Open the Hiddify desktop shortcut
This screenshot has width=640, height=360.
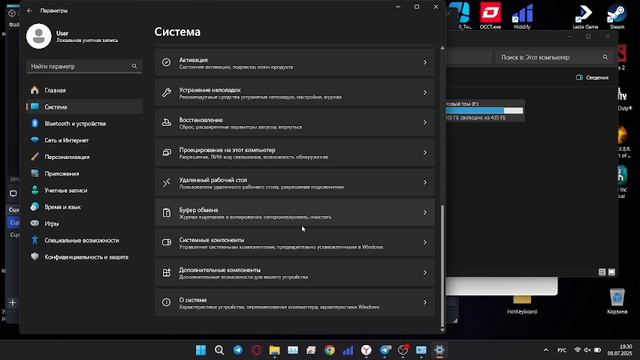(x=522, y=16)
